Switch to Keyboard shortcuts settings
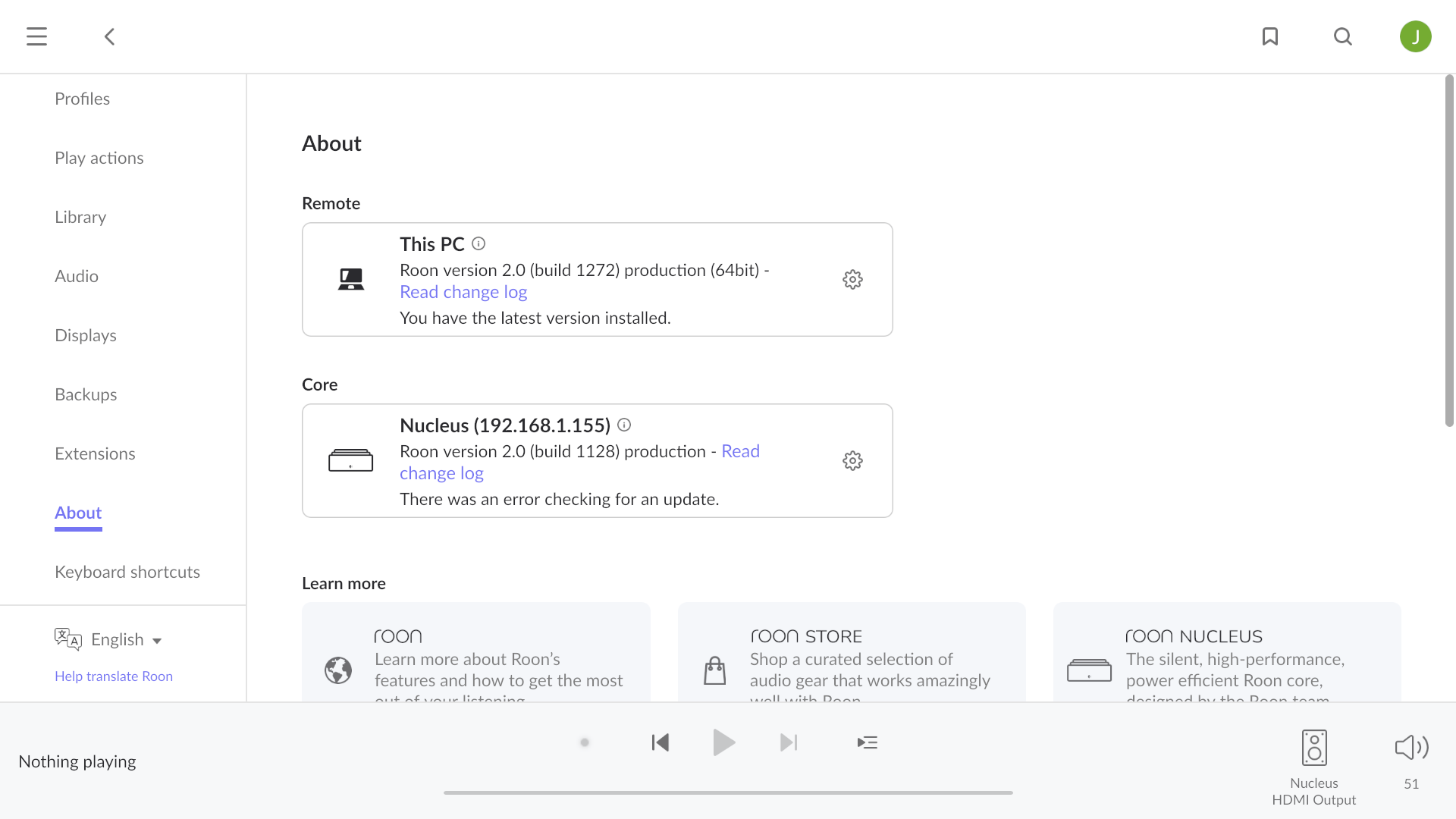1456x819 pixels. (127, 572)
